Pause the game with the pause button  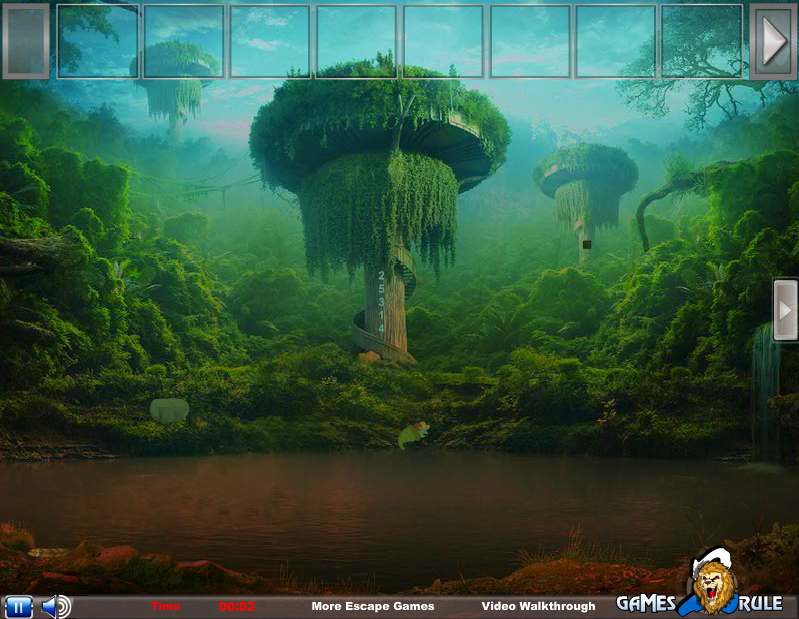coord(18,607)
